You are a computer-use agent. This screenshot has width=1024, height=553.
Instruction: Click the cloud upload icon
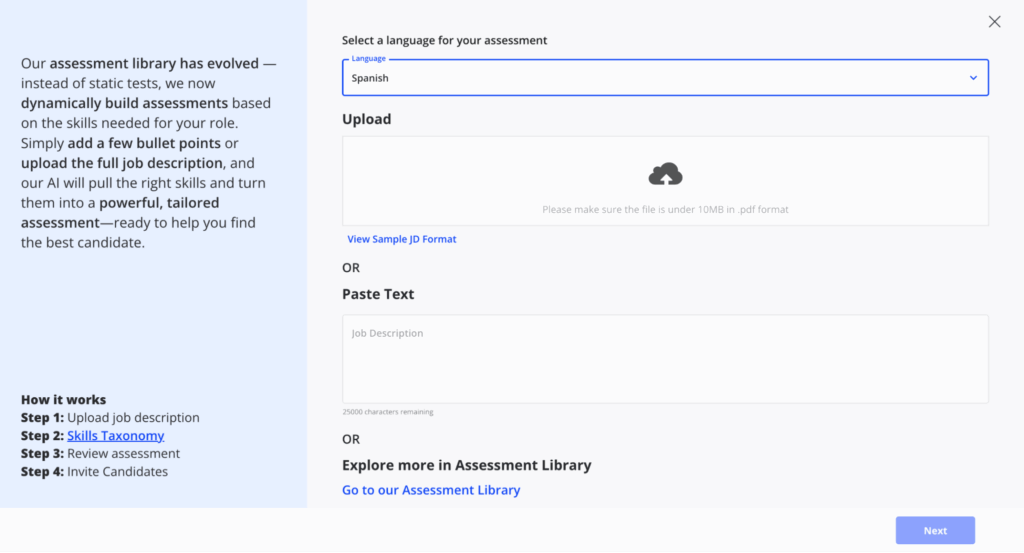coord(665,175)
